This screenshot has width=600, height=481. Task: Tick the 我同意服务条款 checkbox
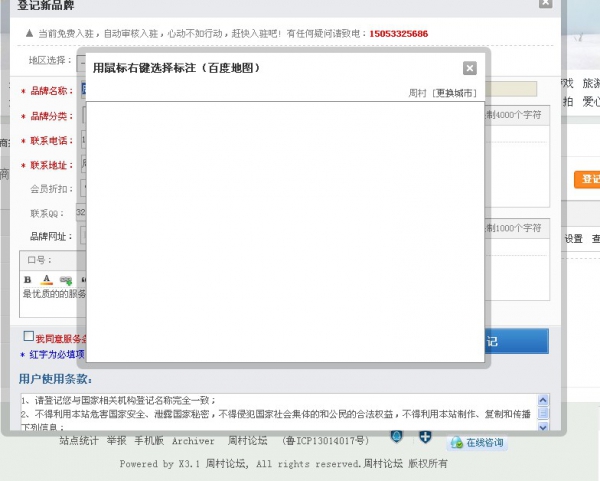pos(29,336)
